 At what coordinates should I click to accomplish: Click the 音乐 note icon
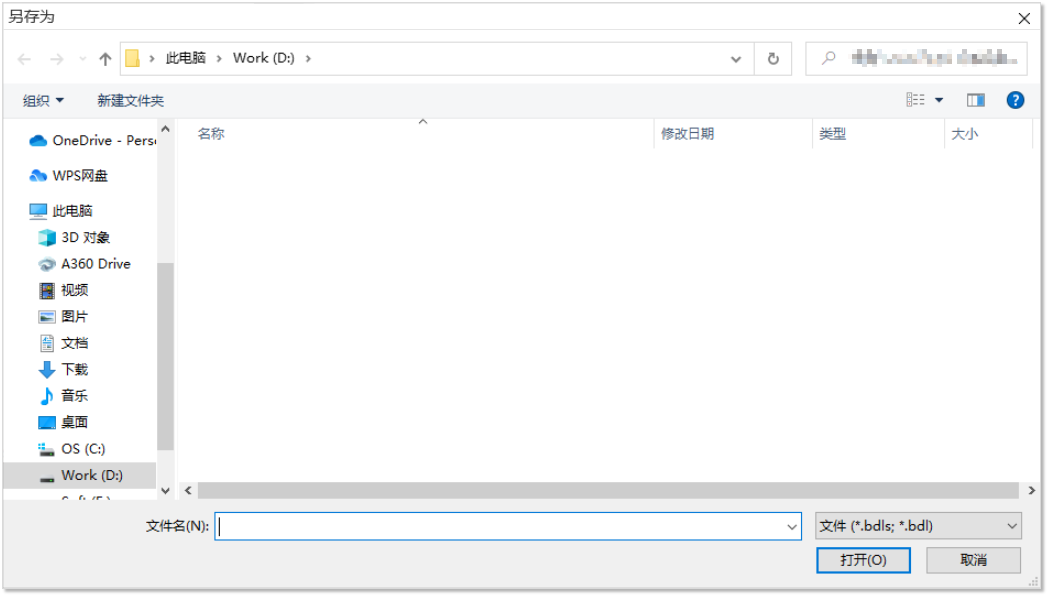(47, 396)
